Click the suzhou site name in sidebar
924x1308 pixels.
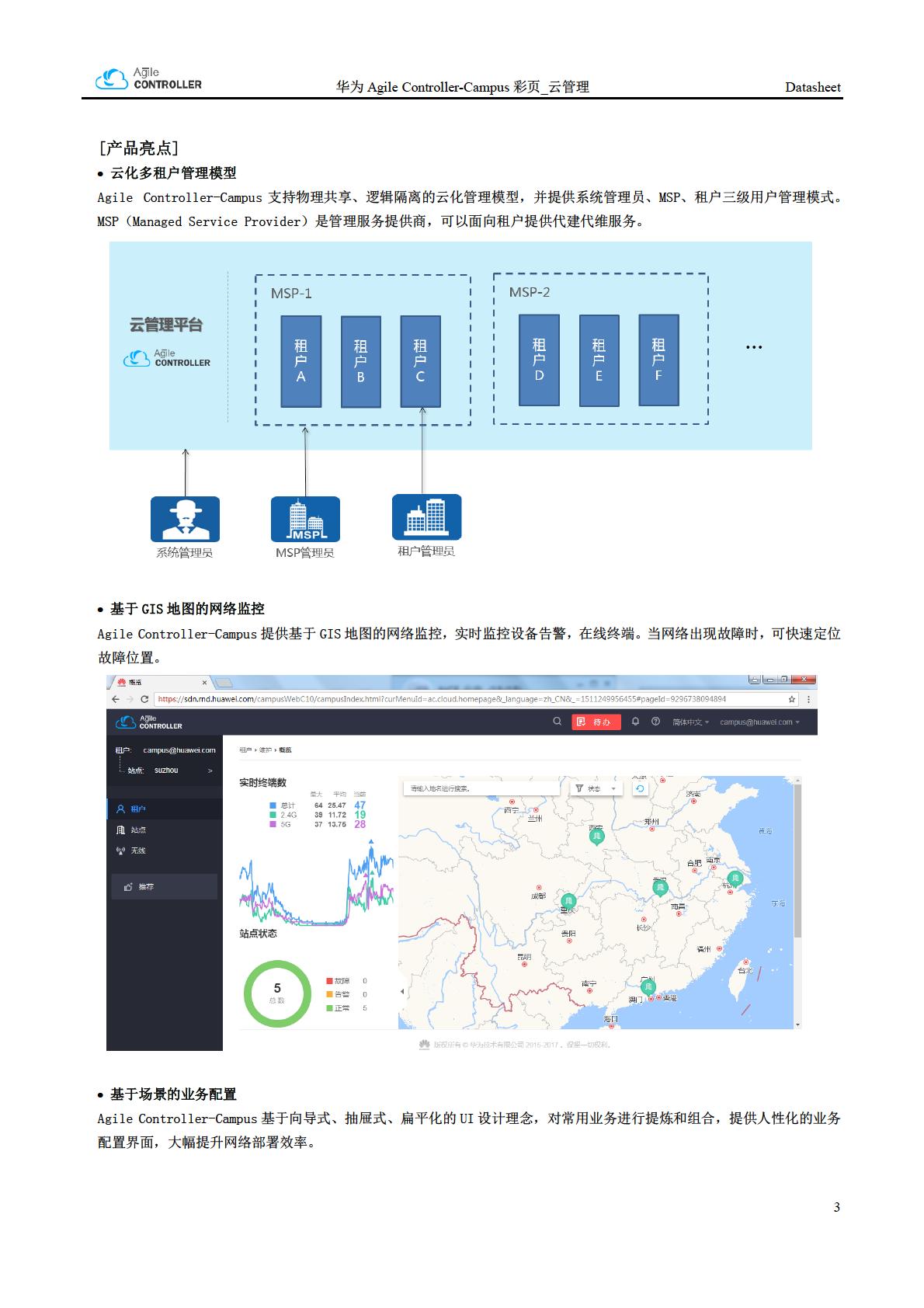166,771
